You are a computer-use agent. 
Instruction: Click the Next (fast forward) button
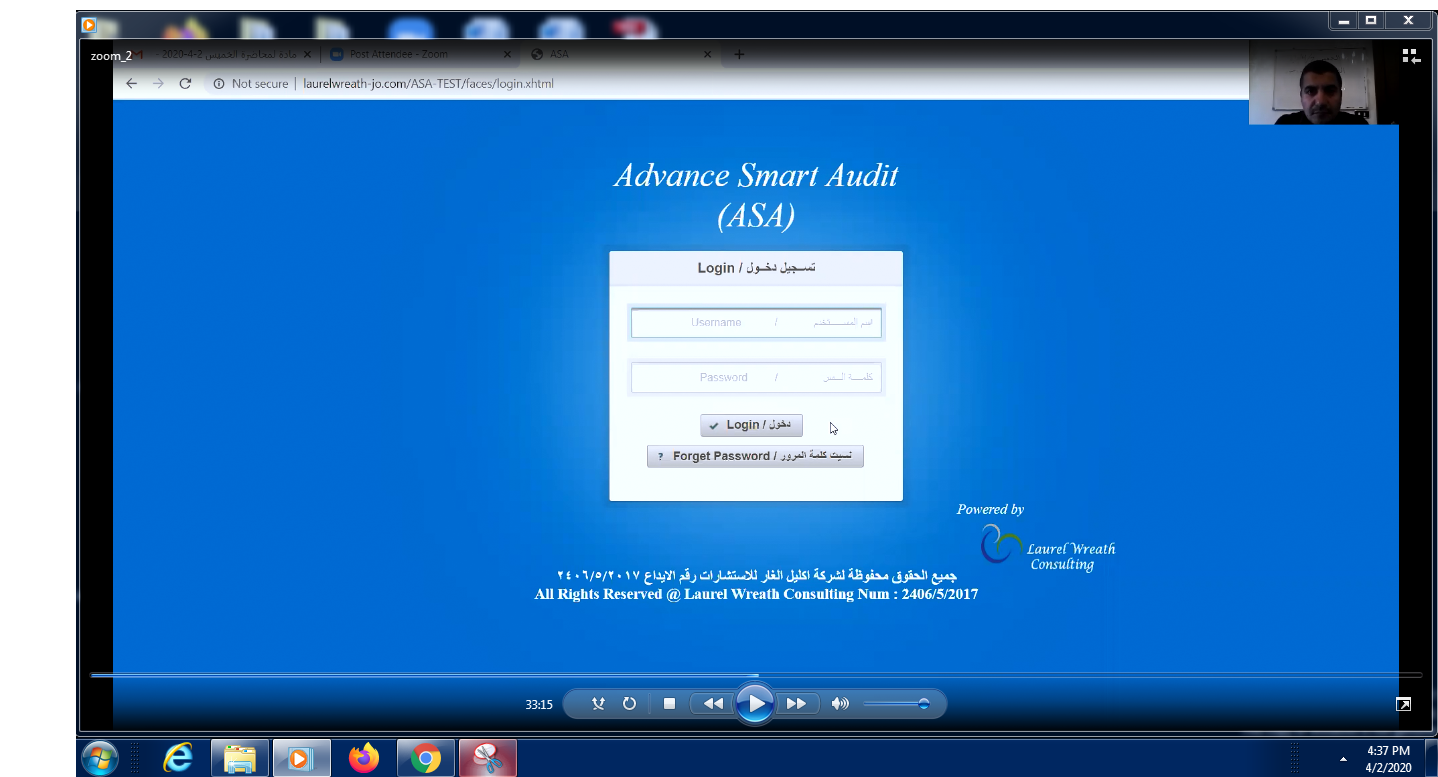pos(797,704)
